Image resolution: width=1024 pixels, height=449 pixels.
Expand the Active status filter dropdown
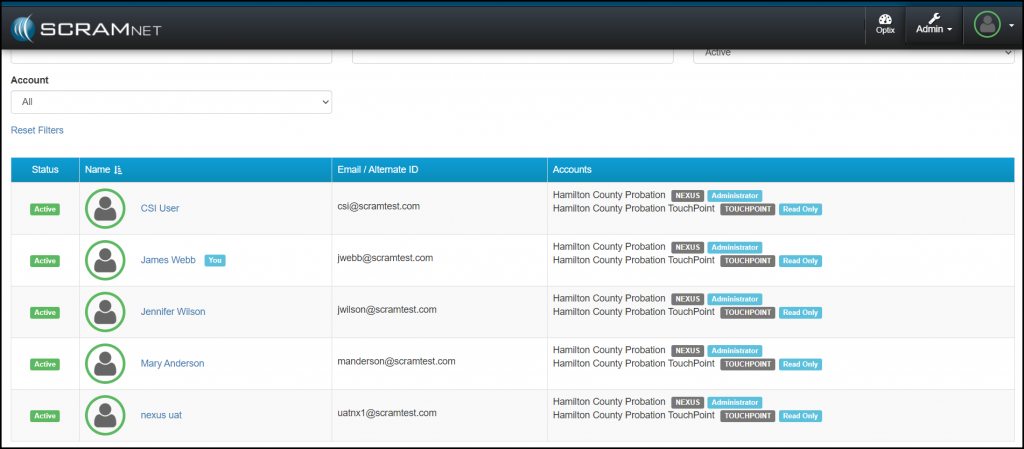[853, 53]
